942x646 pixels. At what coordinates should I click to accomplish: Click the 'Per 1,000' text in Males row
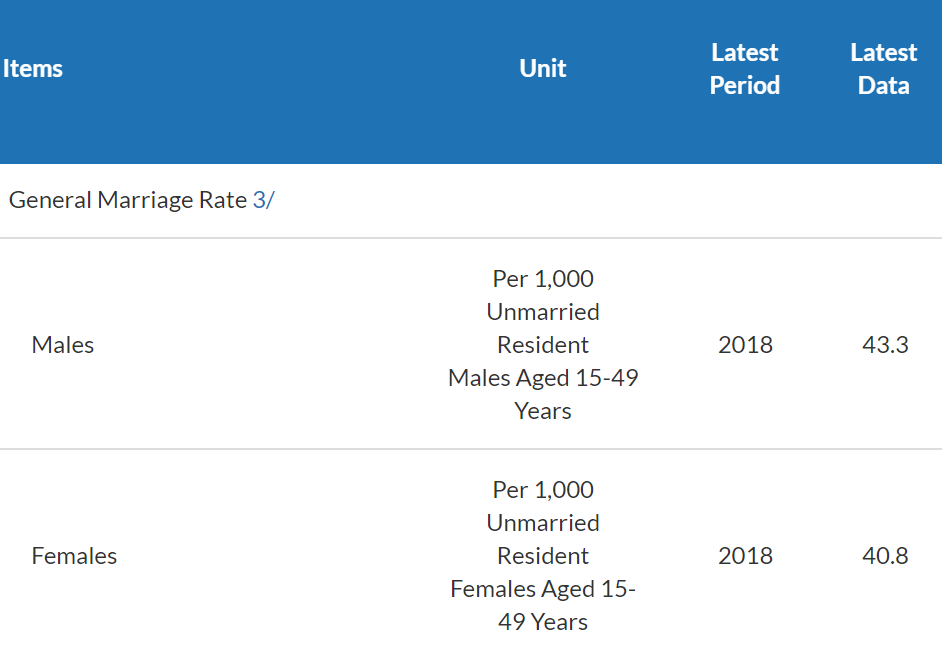pos(543,279)
